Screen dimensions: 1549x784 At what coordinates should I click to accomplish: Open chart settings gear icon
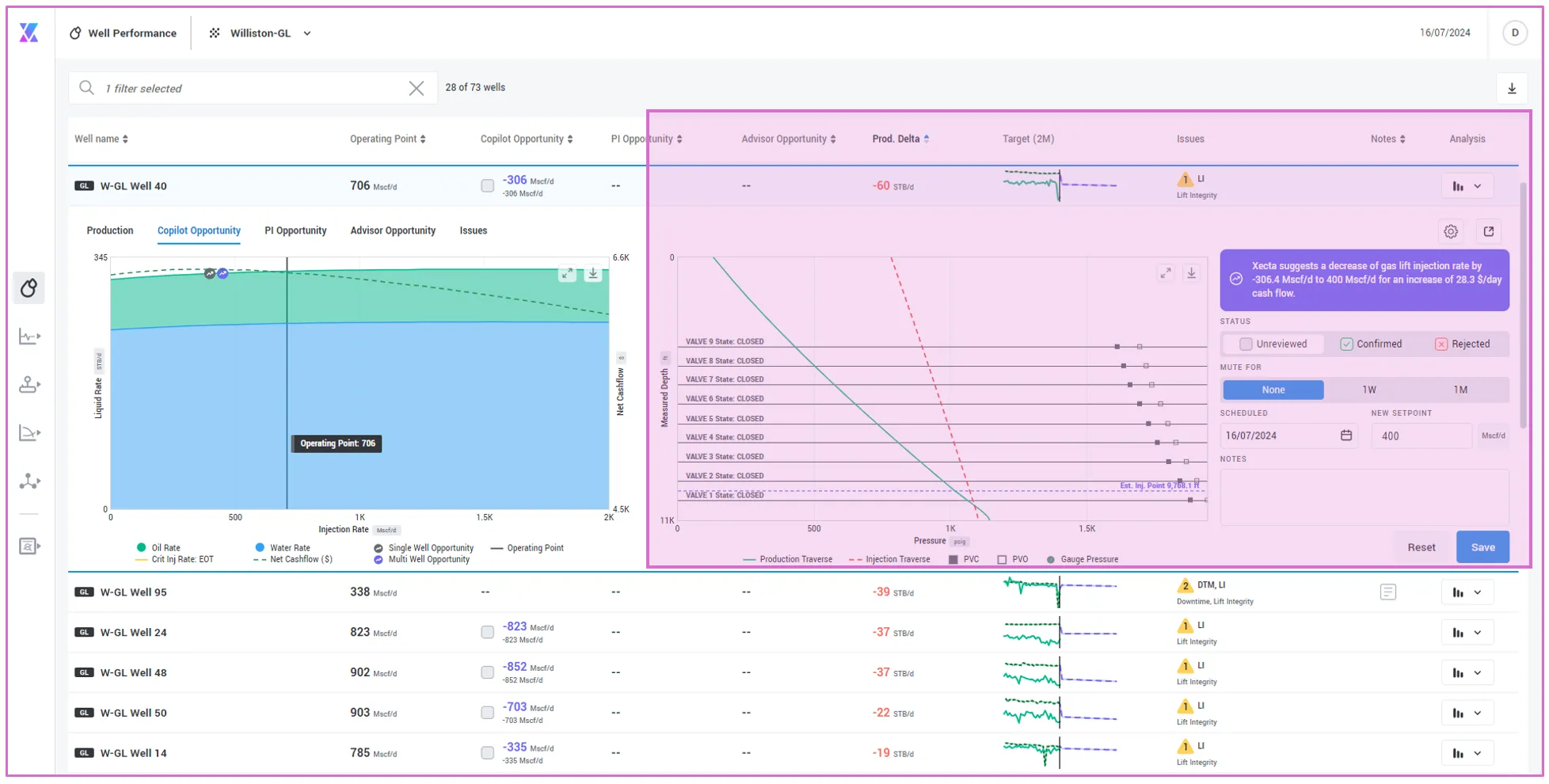[x=1451, y=231]
